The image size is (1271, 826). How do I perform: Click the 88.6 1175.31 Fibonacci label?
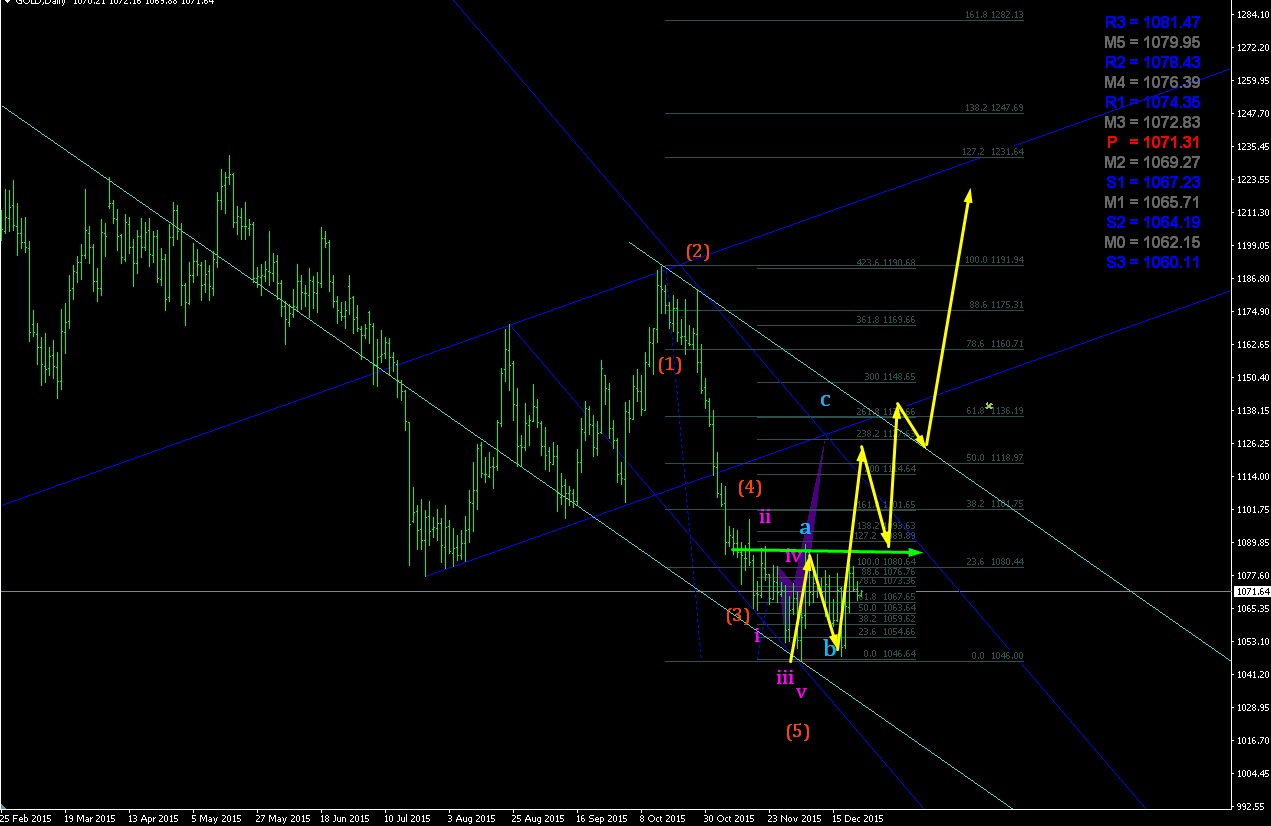click(996, 304)
